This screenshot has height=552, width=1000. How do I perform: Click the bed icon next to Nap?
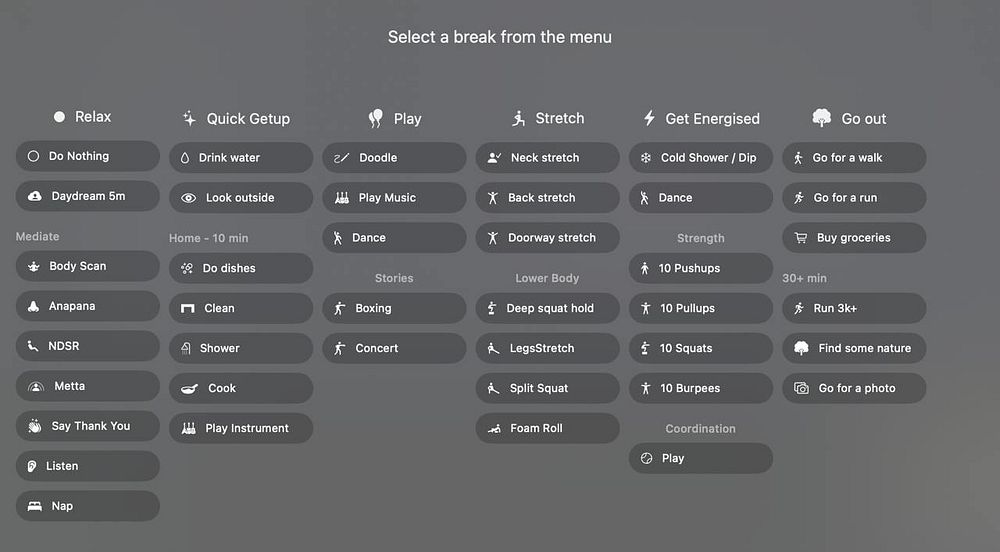point(35,506)
